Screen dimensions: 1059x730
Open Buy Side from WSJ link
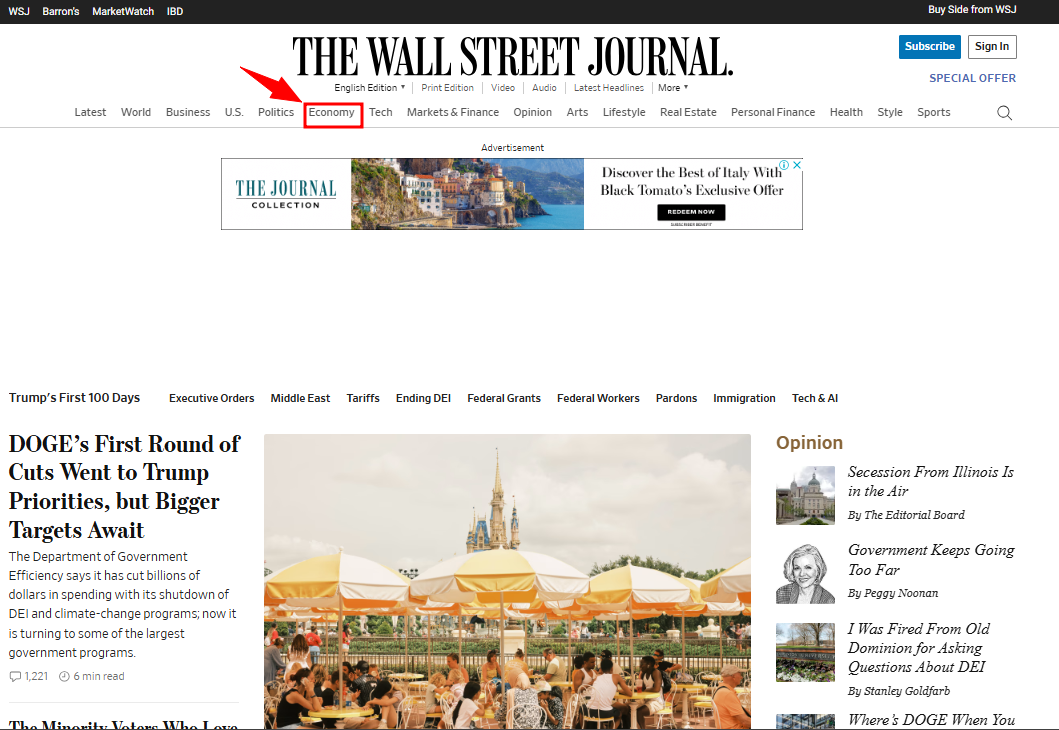(972, 10)
